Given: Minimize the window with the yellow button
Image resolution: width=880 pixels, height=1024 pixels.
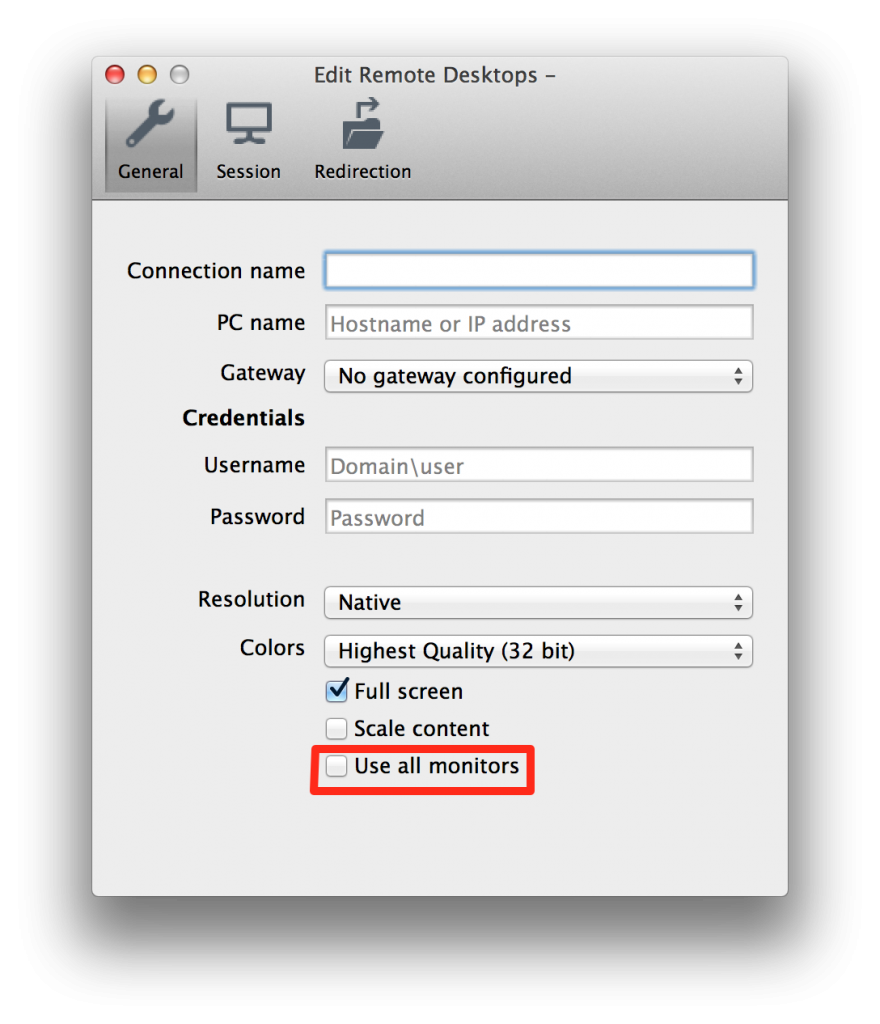Looking at the screenshot, I should pyautogui.click(x=146, y=74).
